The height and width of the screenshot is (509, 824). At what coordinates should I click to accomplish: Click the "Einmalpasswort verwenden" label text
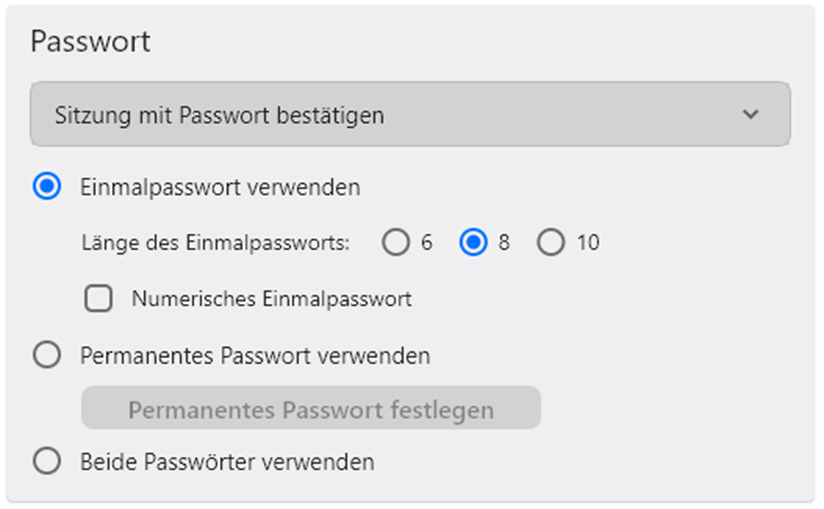pos(220,187)
